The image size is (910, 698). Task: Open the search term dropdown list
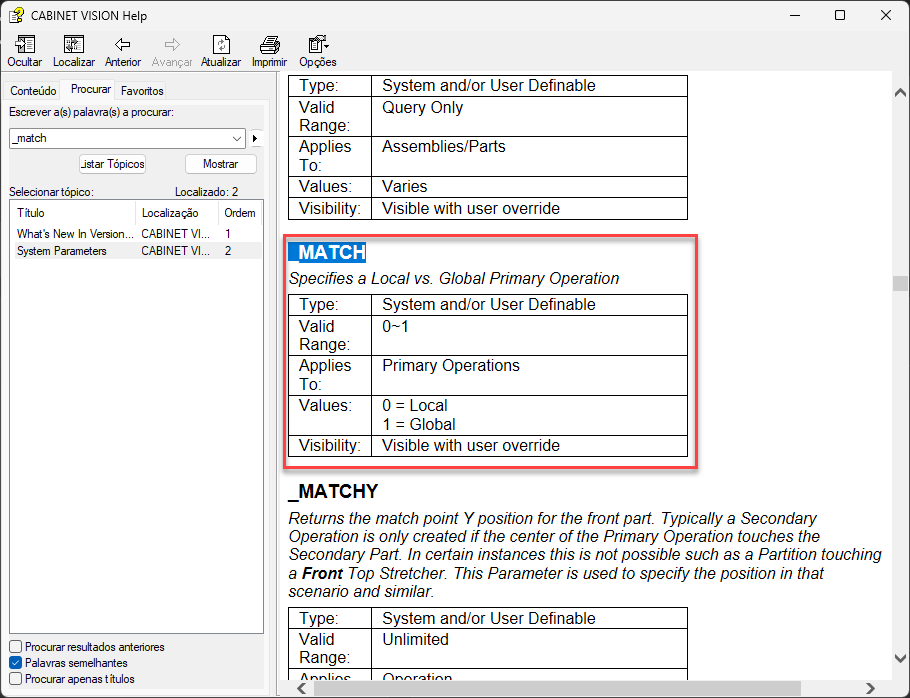(237, 138)
